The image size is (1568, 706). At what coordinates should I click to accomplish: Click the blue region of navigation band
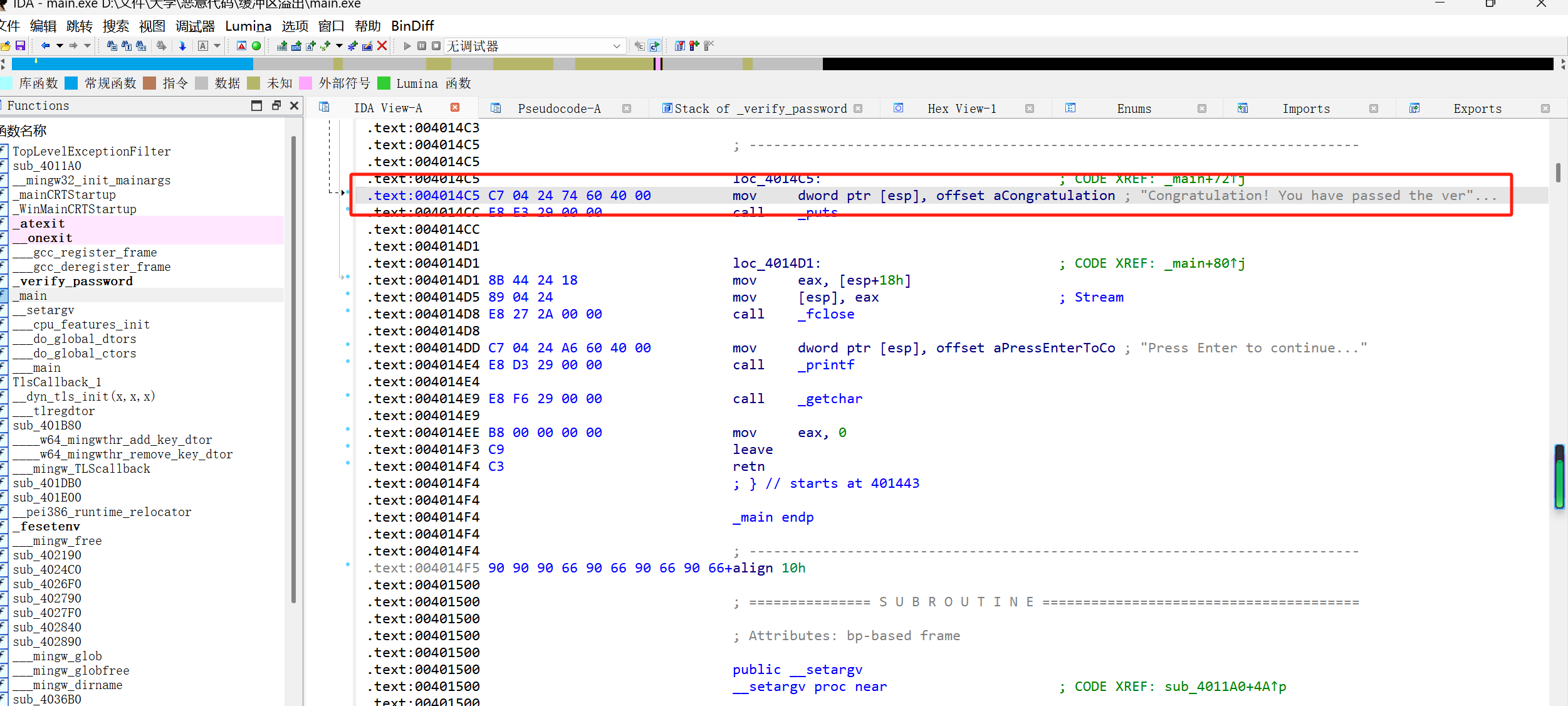(x=132, y=63)
